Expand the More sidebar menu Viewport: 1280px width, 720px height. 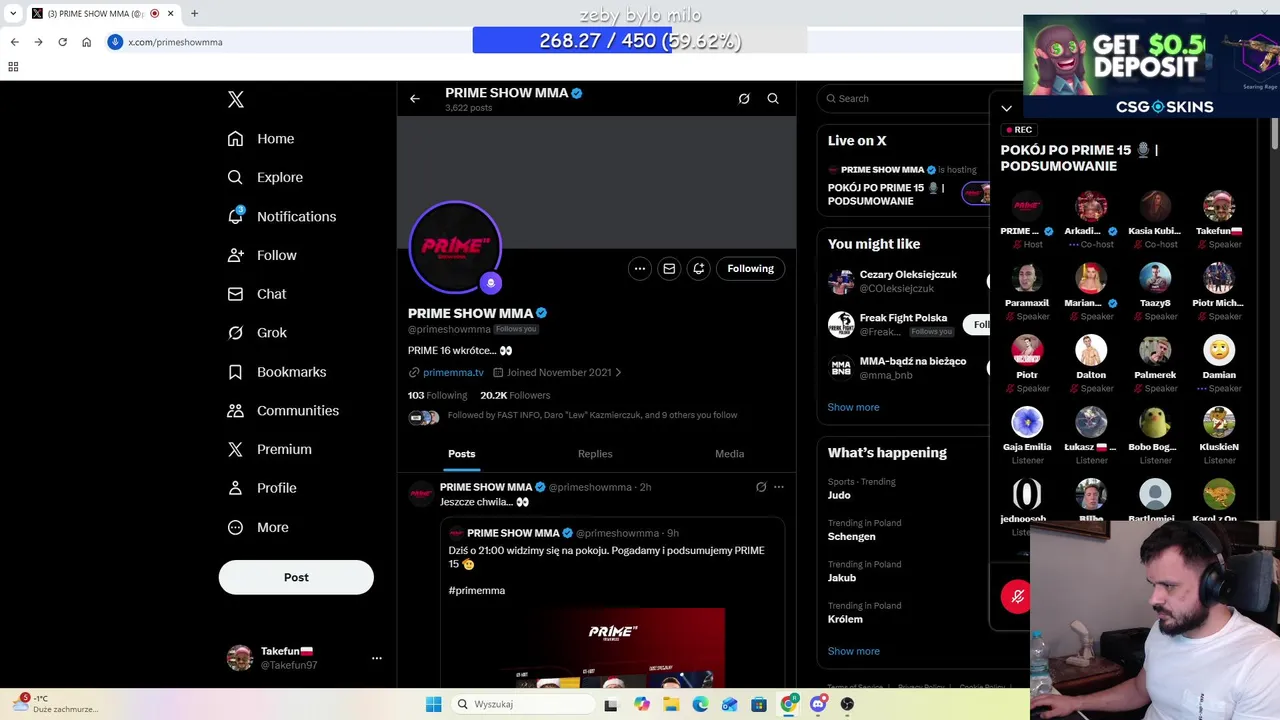click(x=258, y=527)
